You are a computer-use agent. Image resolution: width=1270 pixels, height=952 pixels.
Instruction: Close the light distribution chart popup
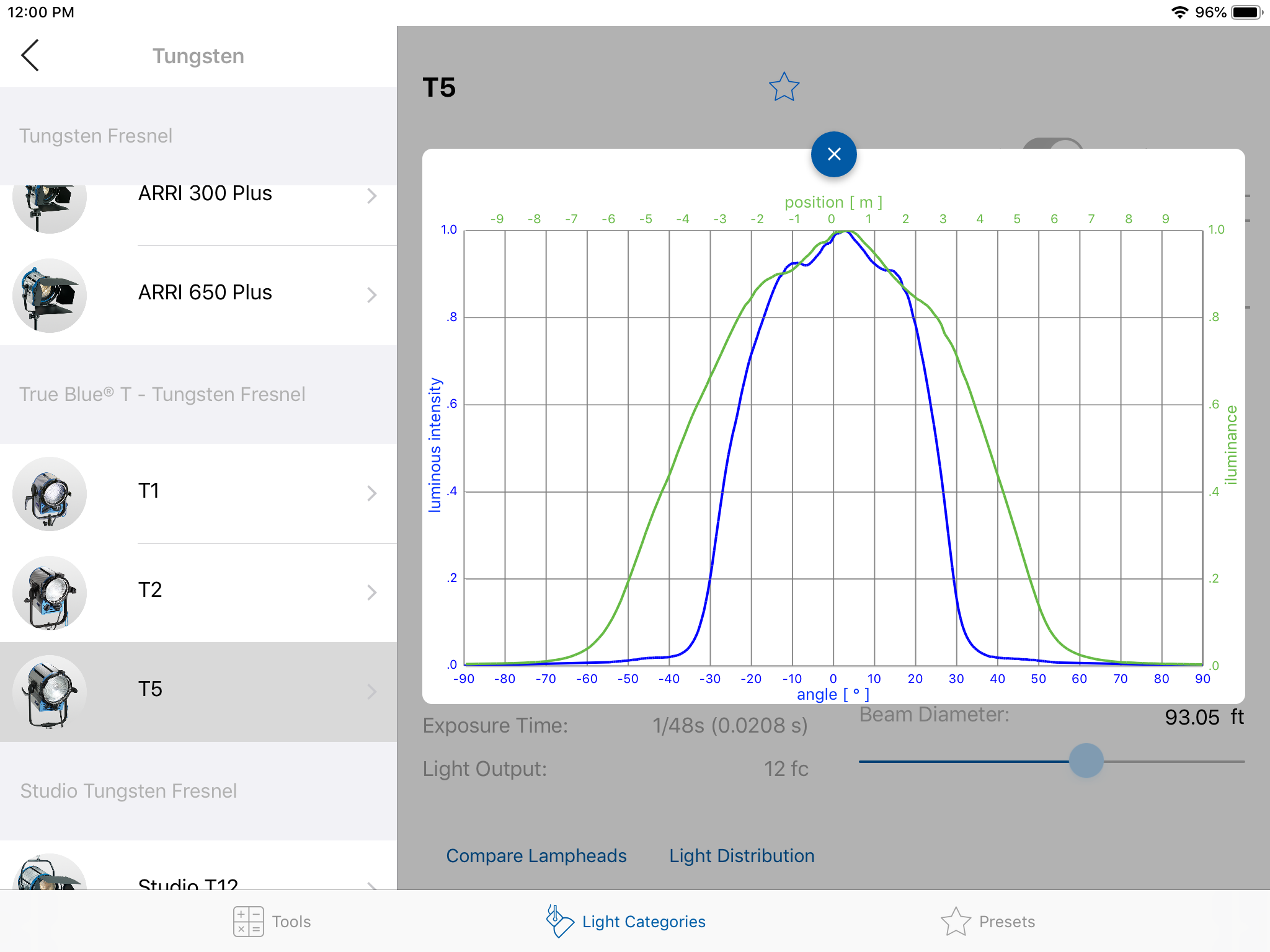tap(833, 154)
